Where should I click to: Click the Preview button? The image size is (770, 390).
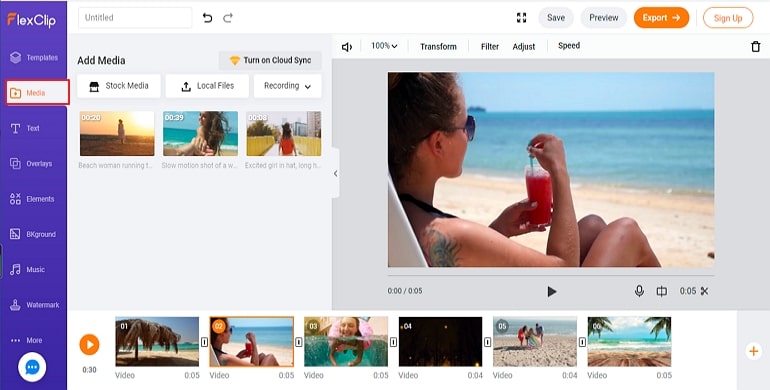604,18
